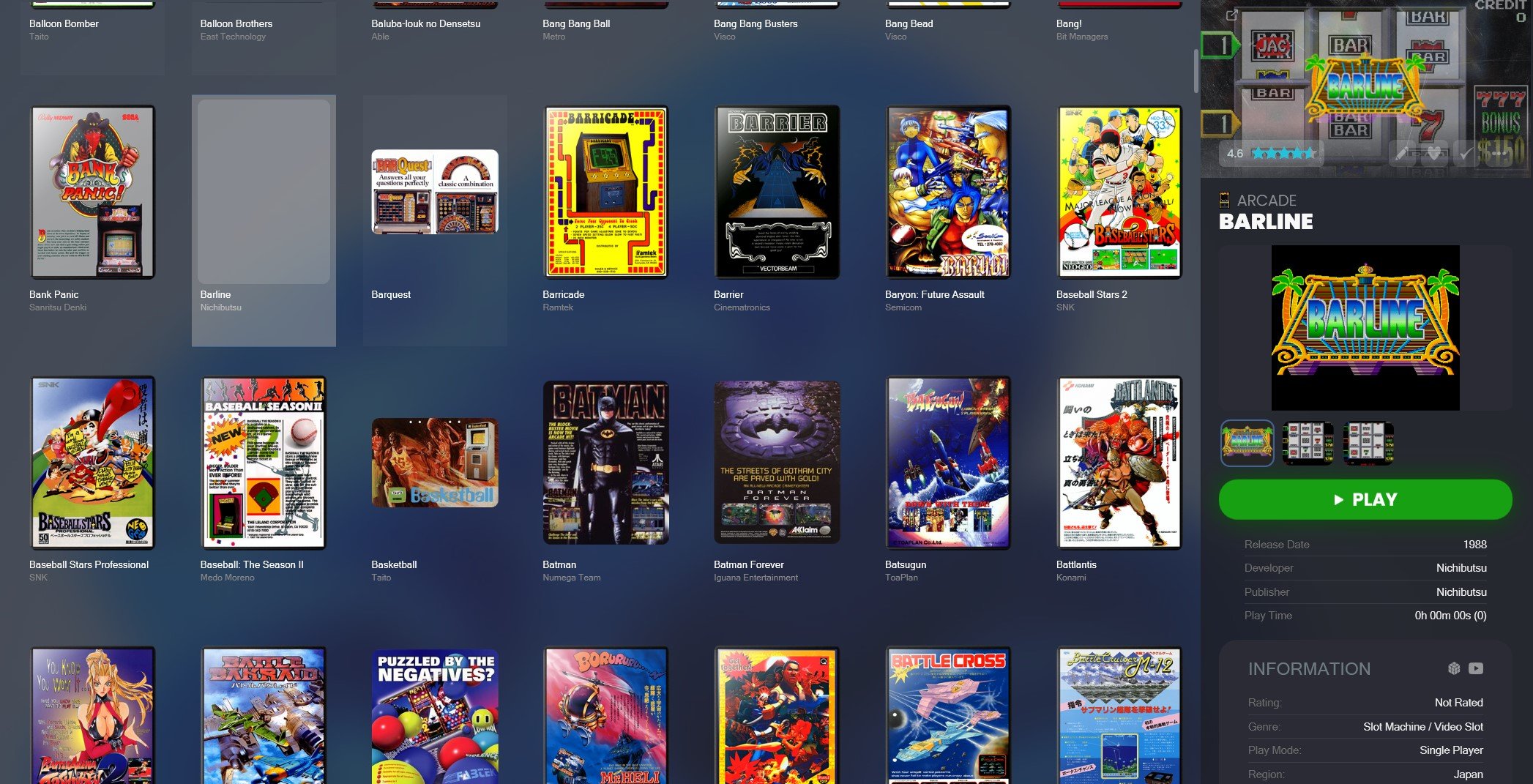
Task: Click the Bang Bang Ball title
Action: click(576, 23)
